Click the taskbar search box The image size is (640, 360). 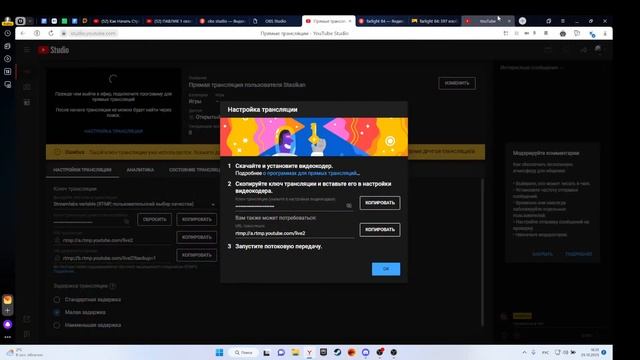point(244,352)
